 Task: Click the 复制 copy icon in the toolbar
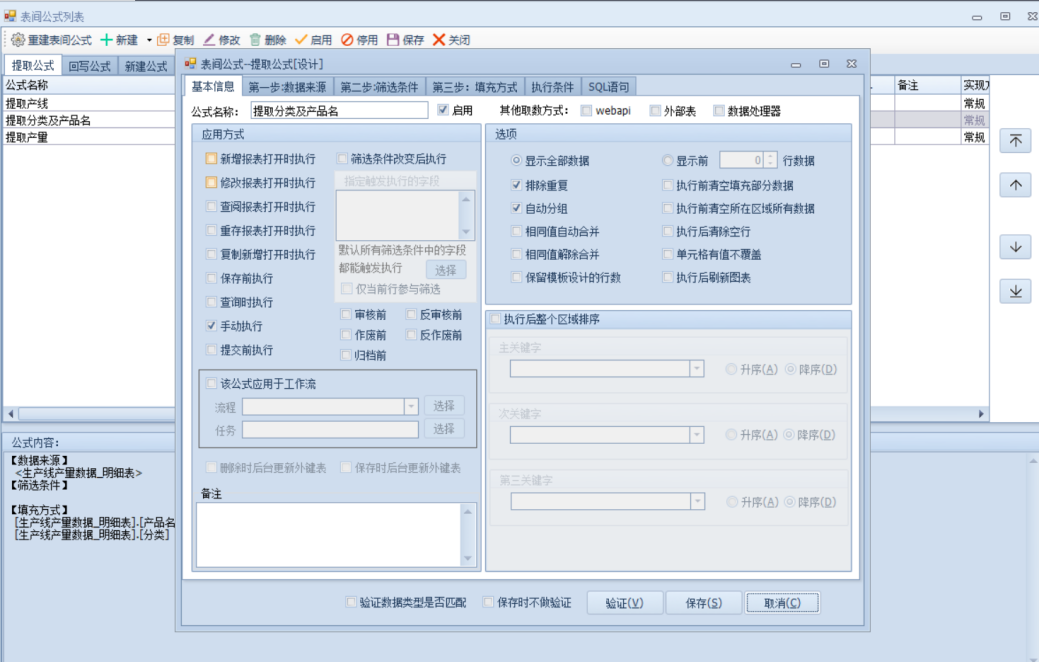click(x=164, y=40)
